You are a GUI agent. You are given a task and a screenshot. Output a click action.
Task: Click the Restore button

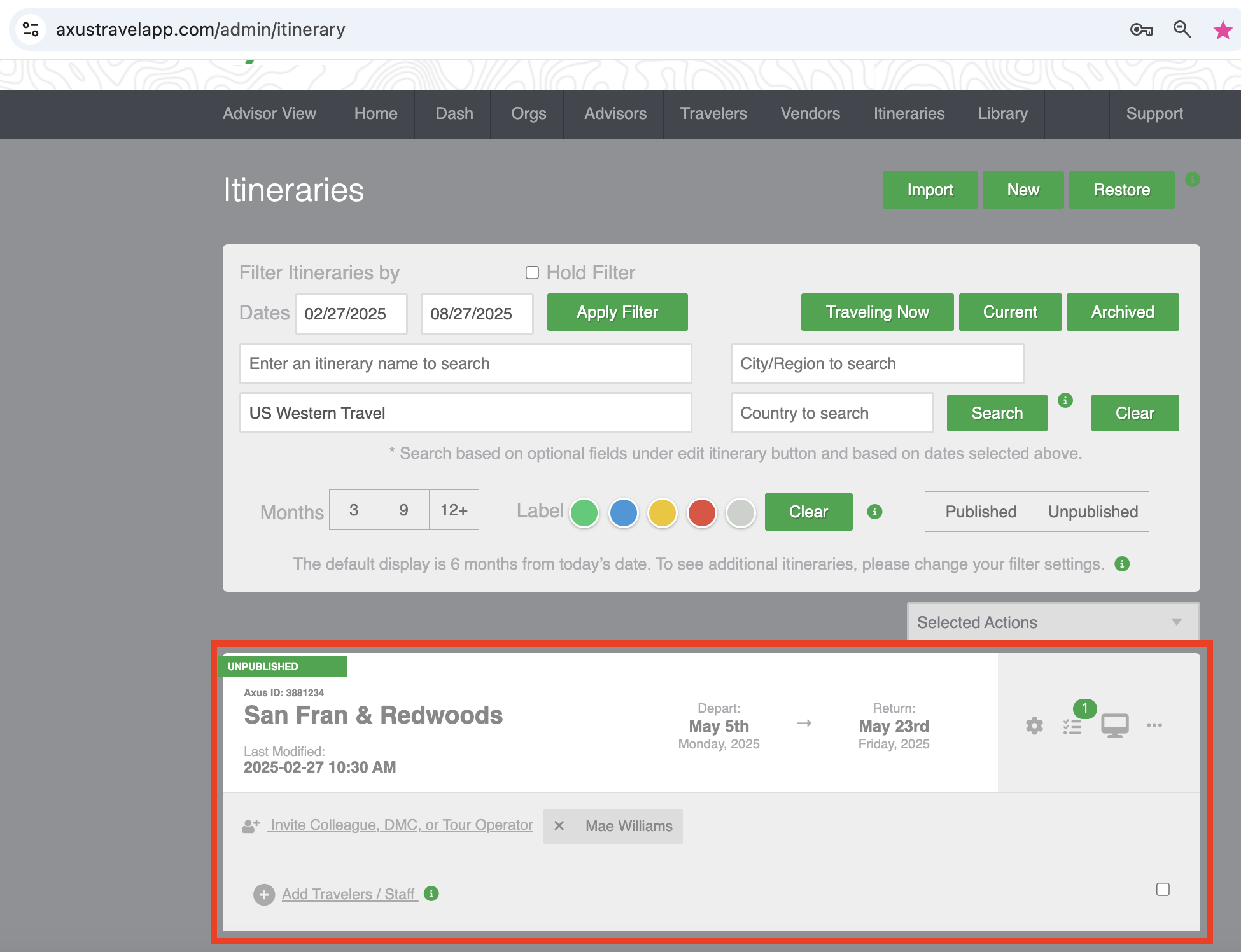(x=1121, y=190)
